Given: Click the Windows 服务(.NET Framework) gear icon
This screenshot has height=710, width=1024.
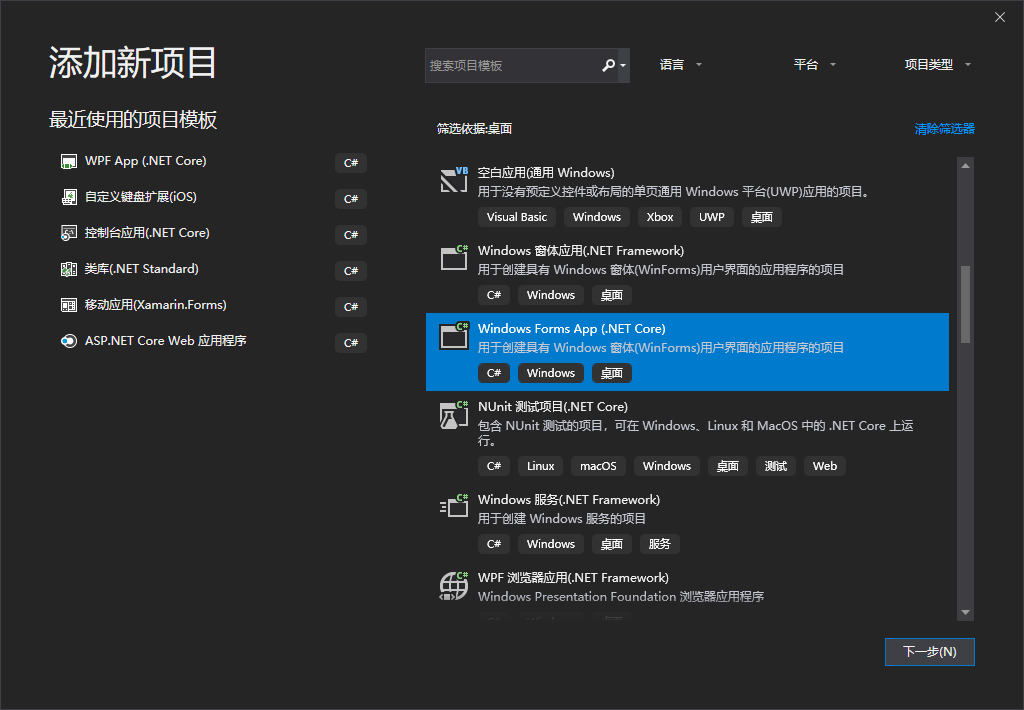Looking at the screenshot, I should (x=453, y=507).
